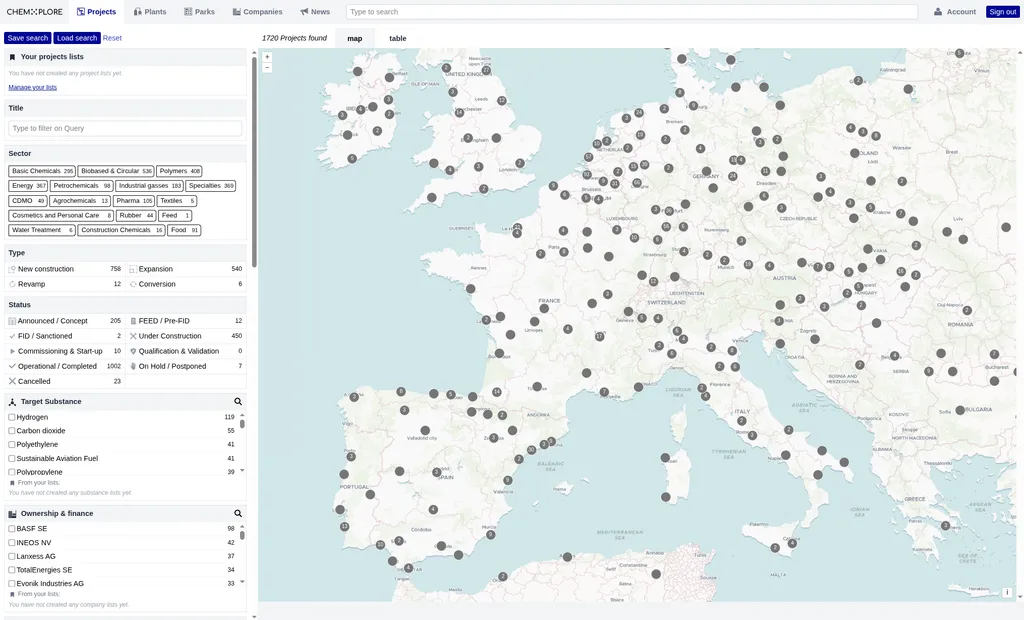This screenshot has width=1024, height=620.
Task: Open the Projects nav tab
Action: coord(96,12)
